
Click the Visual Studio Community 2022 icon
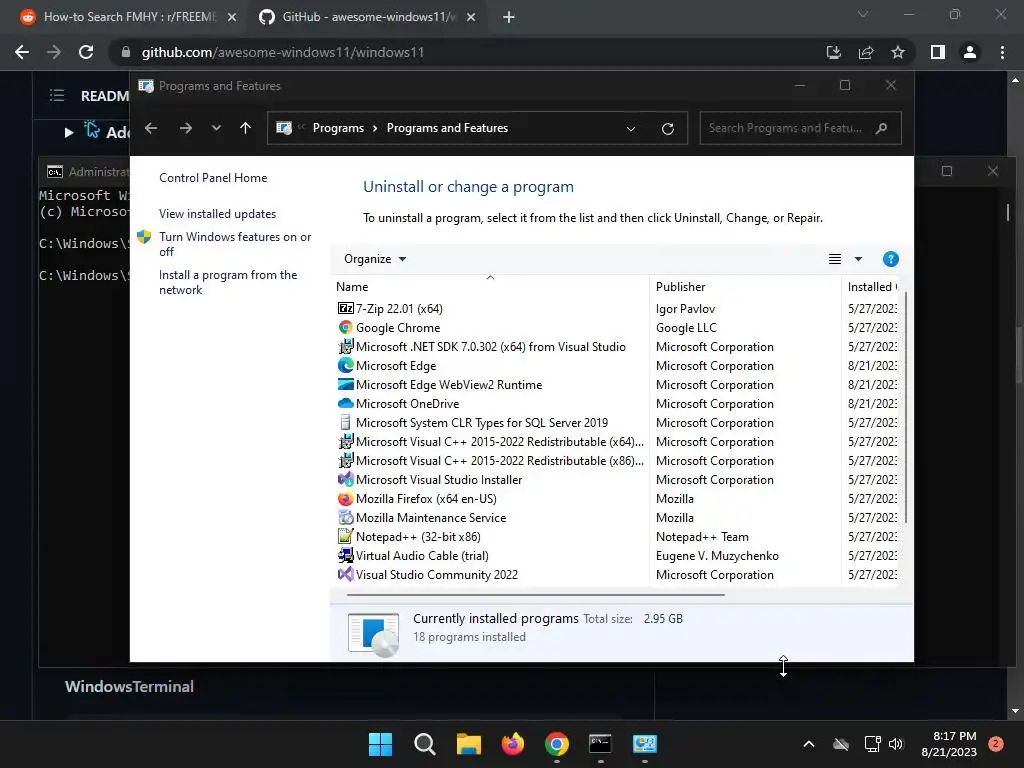point(345,574)
